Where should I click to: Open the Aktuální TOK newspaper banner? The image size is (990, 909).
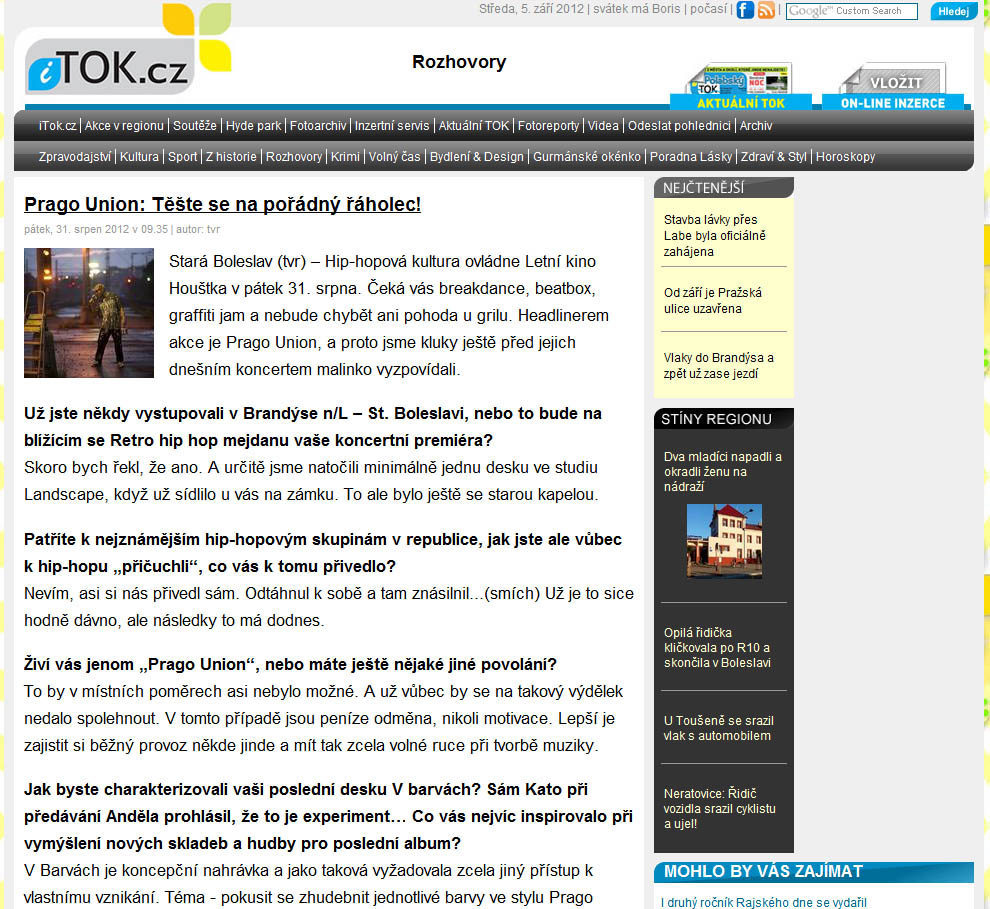[741, 86]
